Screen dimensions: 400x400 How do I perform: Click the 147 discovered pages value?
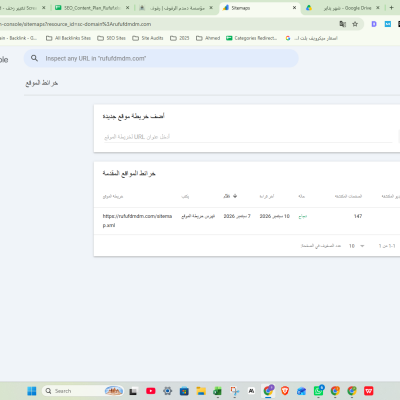(x=358, y=216)
